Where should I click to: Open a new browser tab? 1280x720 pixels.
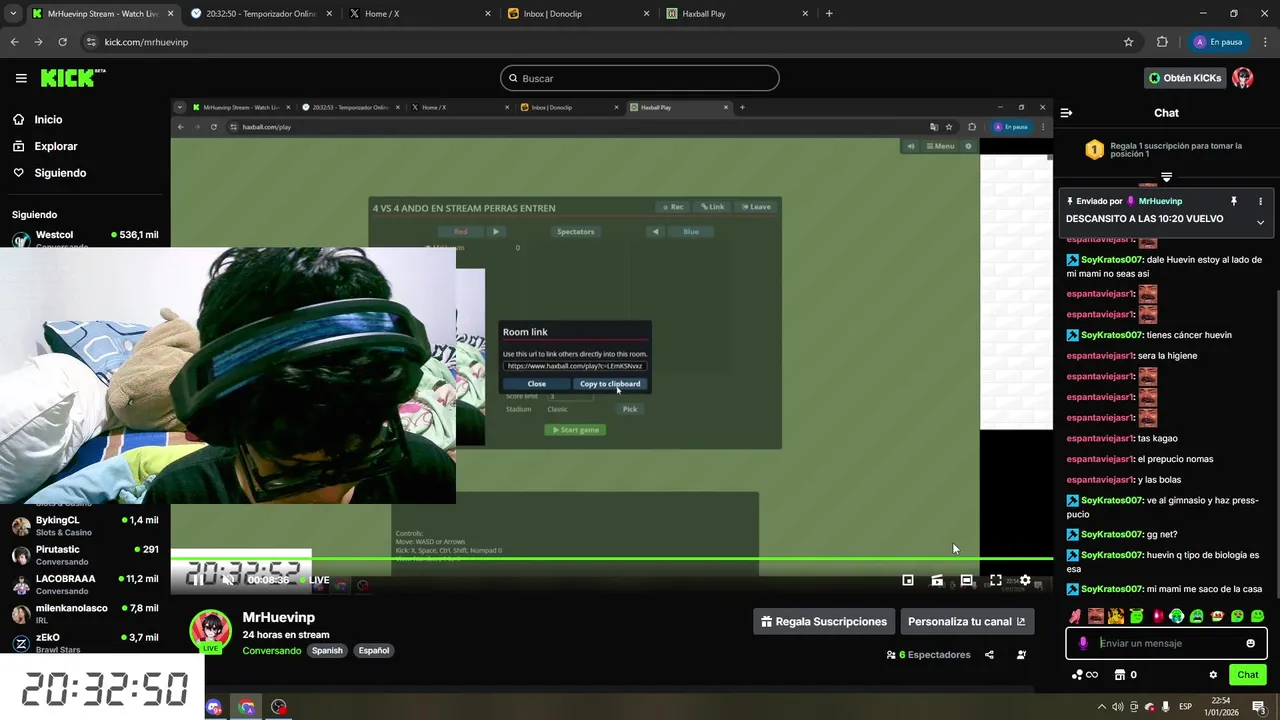click(829, 14)
